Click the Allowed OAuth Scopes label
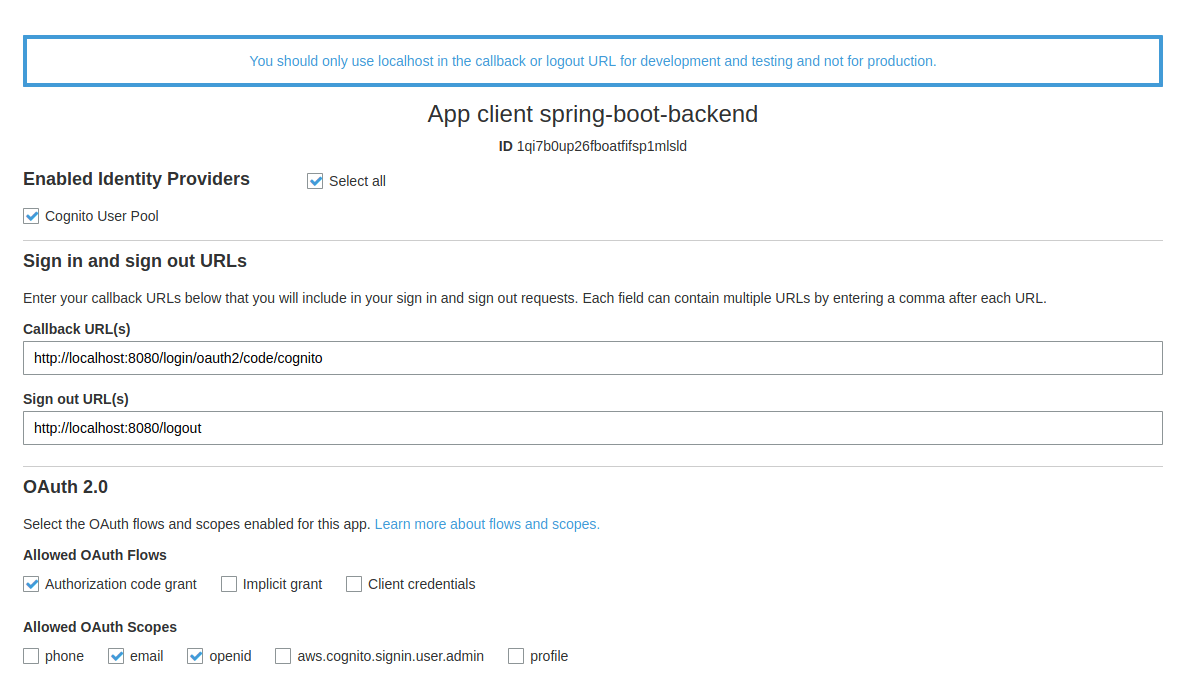1182x690 pixels. [x=100, y=627]
